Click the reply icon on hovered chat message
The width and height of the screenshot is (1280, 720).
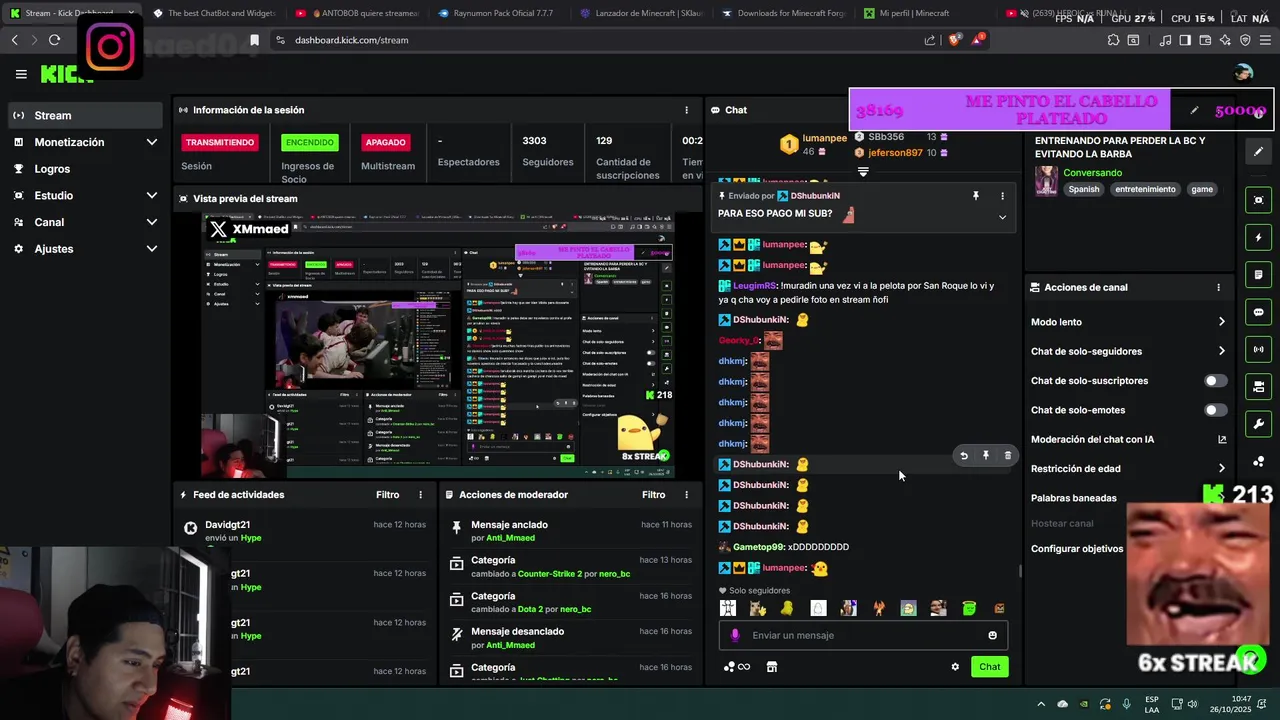point(964,456)
